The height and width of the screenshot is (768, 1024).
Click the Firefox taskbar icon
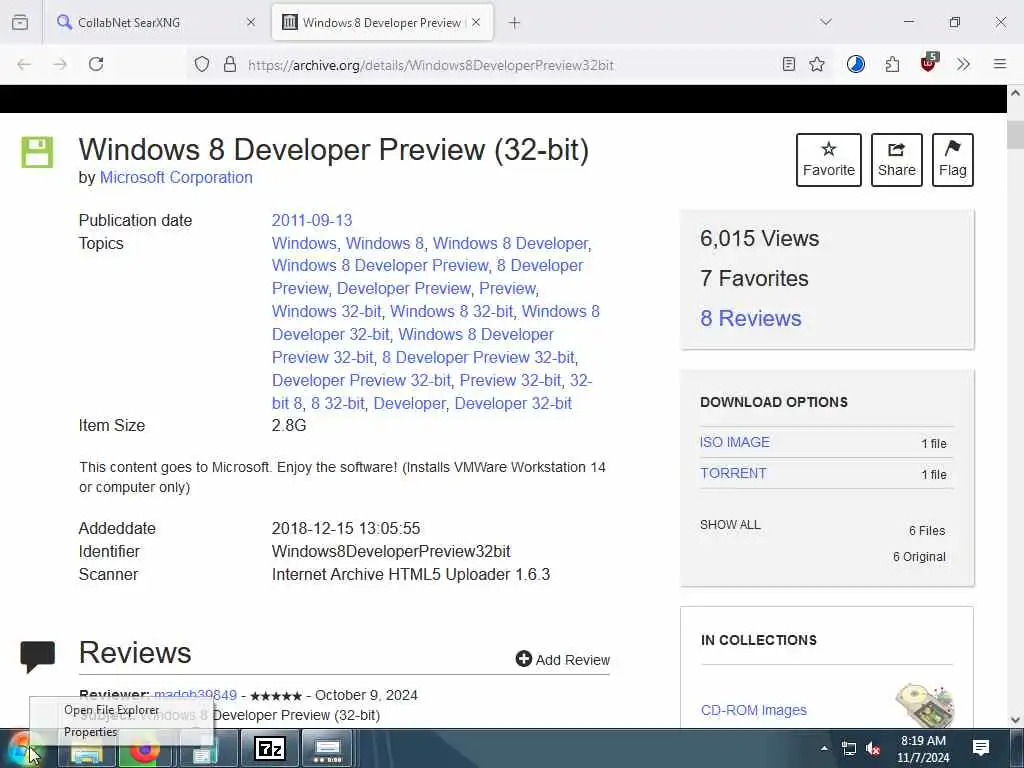click(x=144, y=750)
